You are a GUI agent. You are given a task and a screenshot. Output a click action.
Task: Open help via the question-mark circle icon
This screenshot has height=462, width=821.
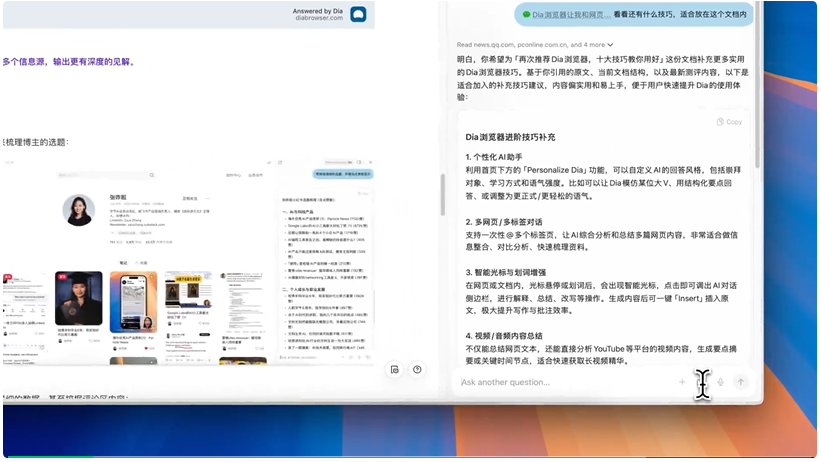417,370
